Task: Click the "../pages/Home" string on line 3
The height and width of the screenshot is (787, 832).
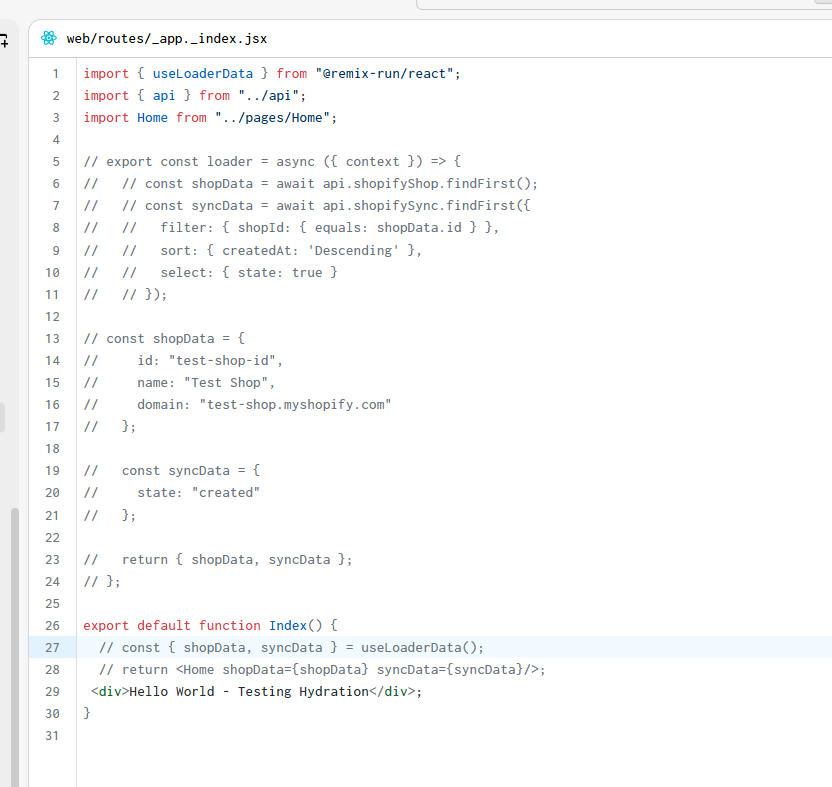Action: [272, 118]
